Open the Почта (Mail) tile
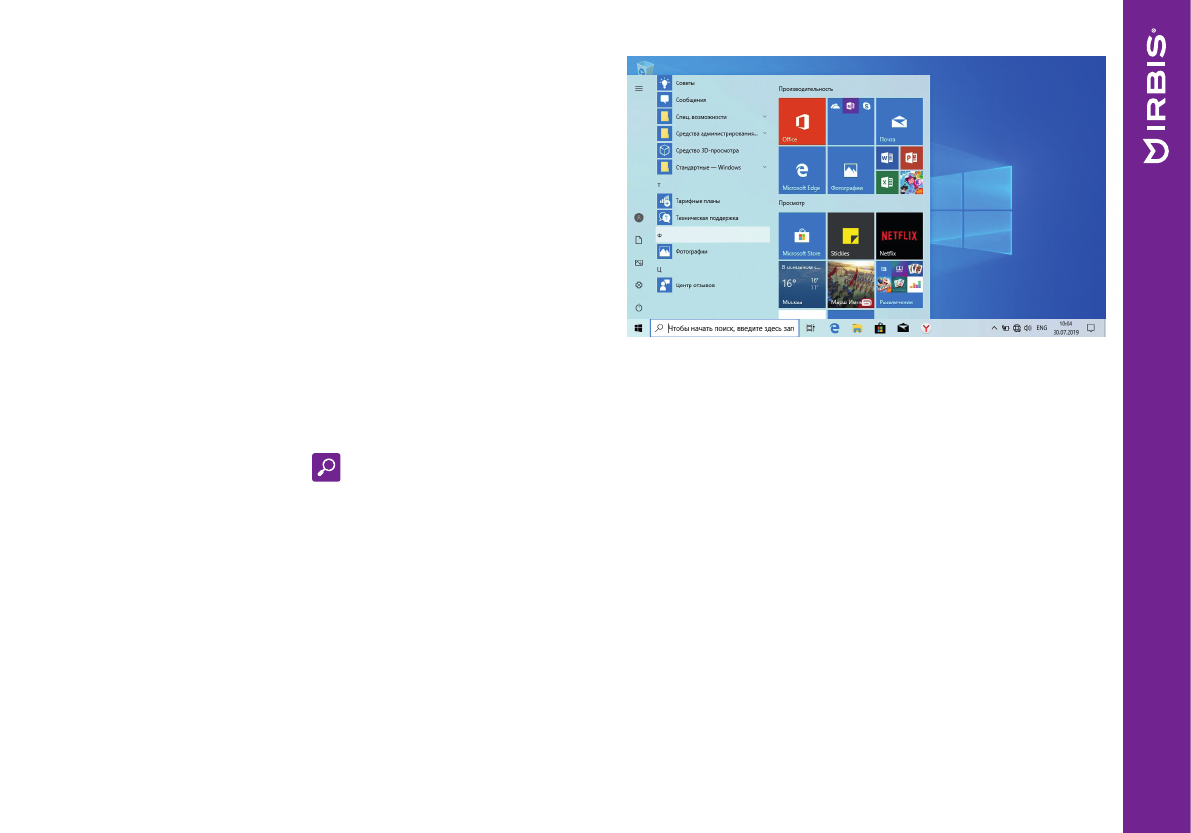The width and height of the screenshot is (1191, 833). (x=898, y=122)
